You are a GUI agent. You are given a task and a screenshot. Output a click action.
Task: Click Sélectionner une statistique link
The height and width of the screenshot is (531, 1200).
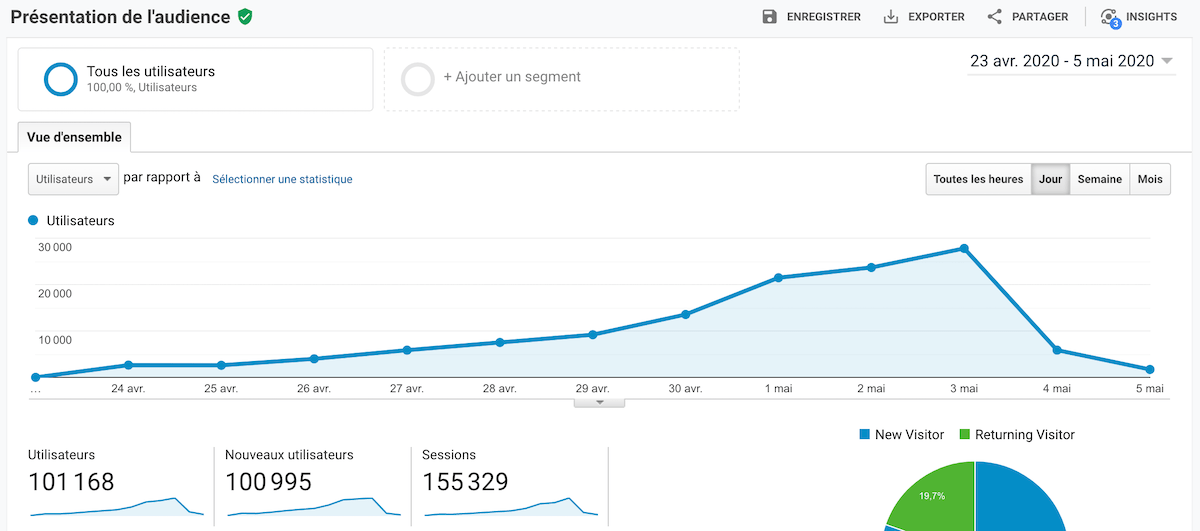pos(282,179)
